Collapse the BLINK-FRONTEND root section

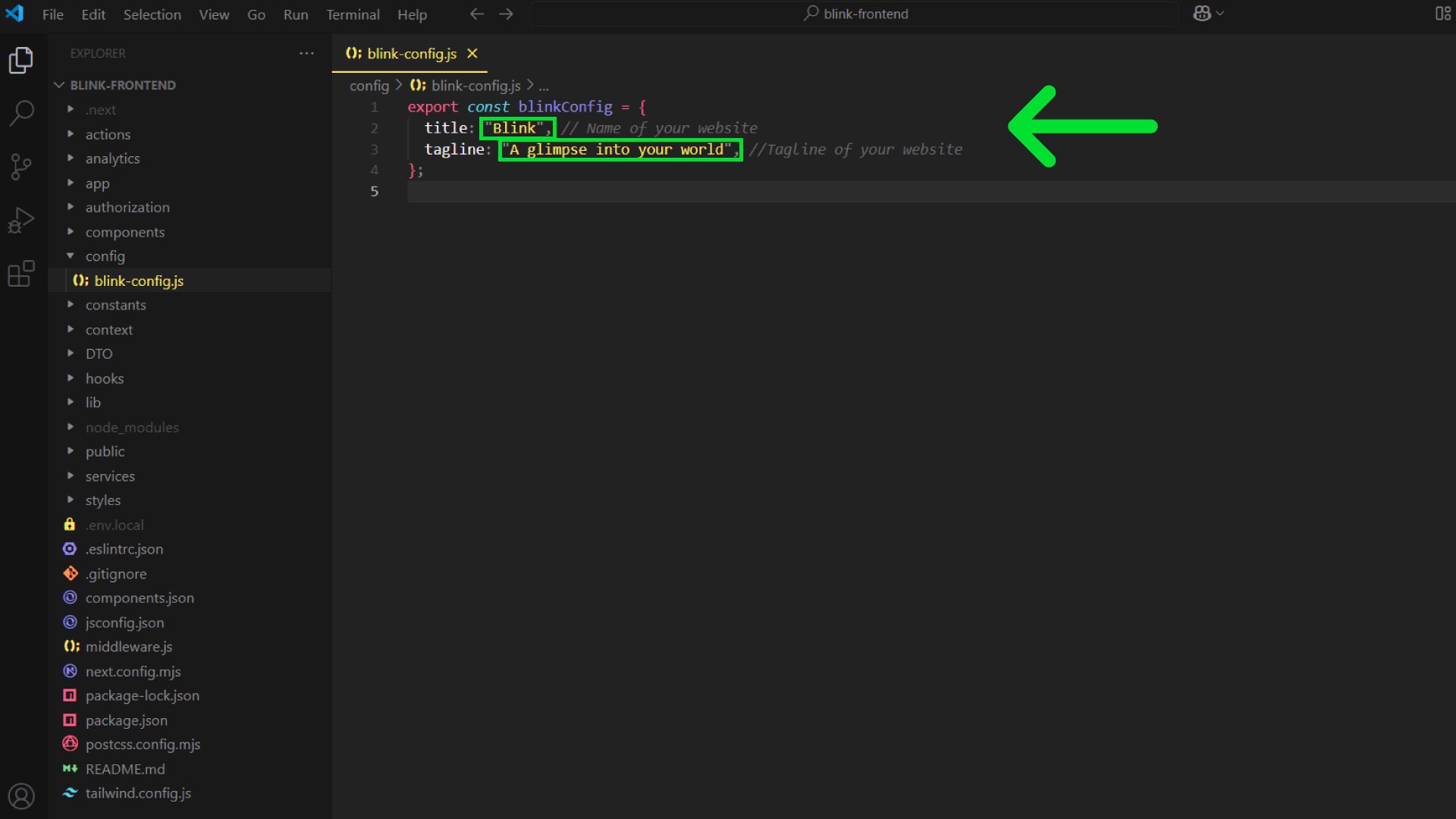(x=122, y=85)
